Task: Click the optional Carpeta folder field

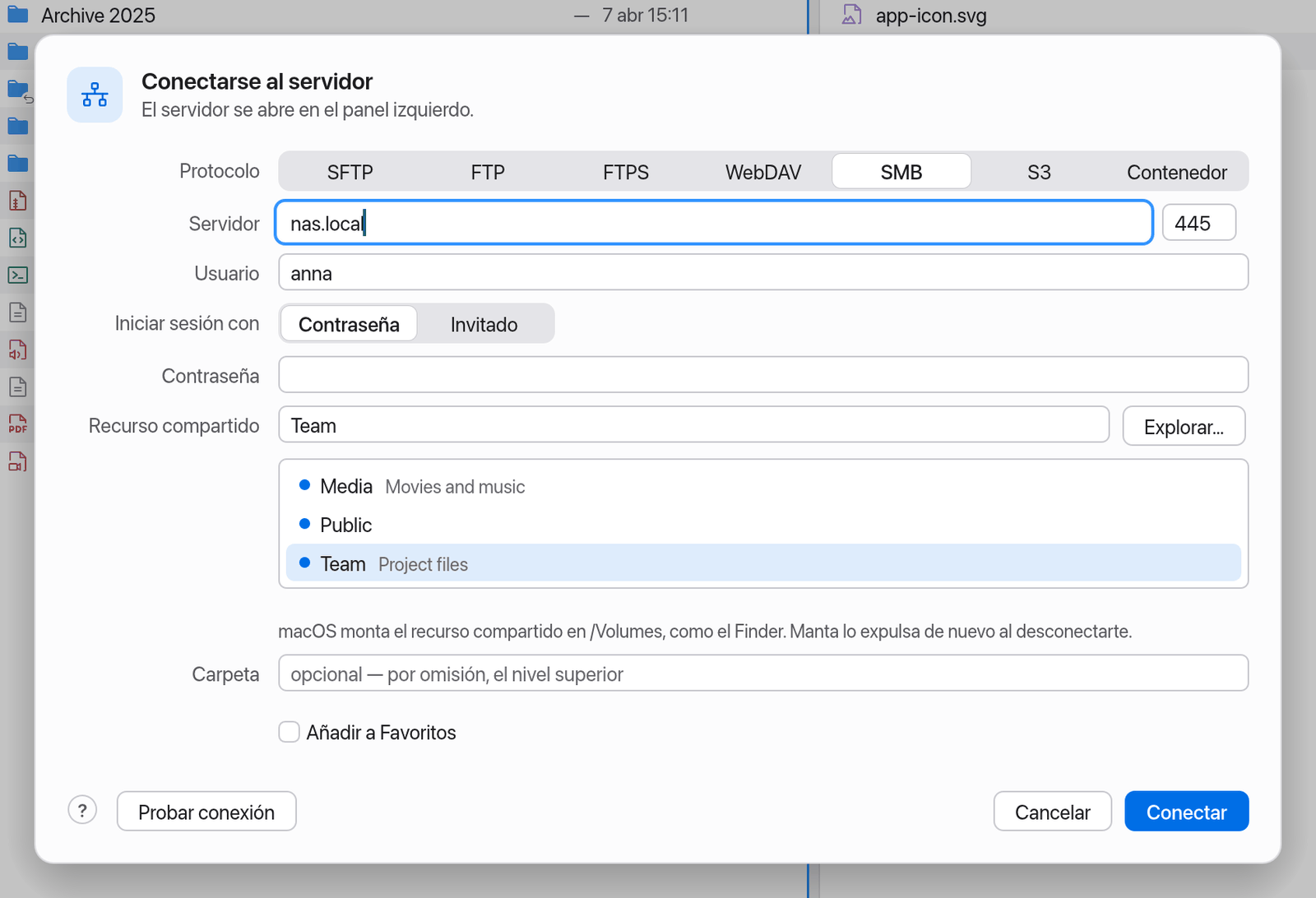Action: [763, 673]
